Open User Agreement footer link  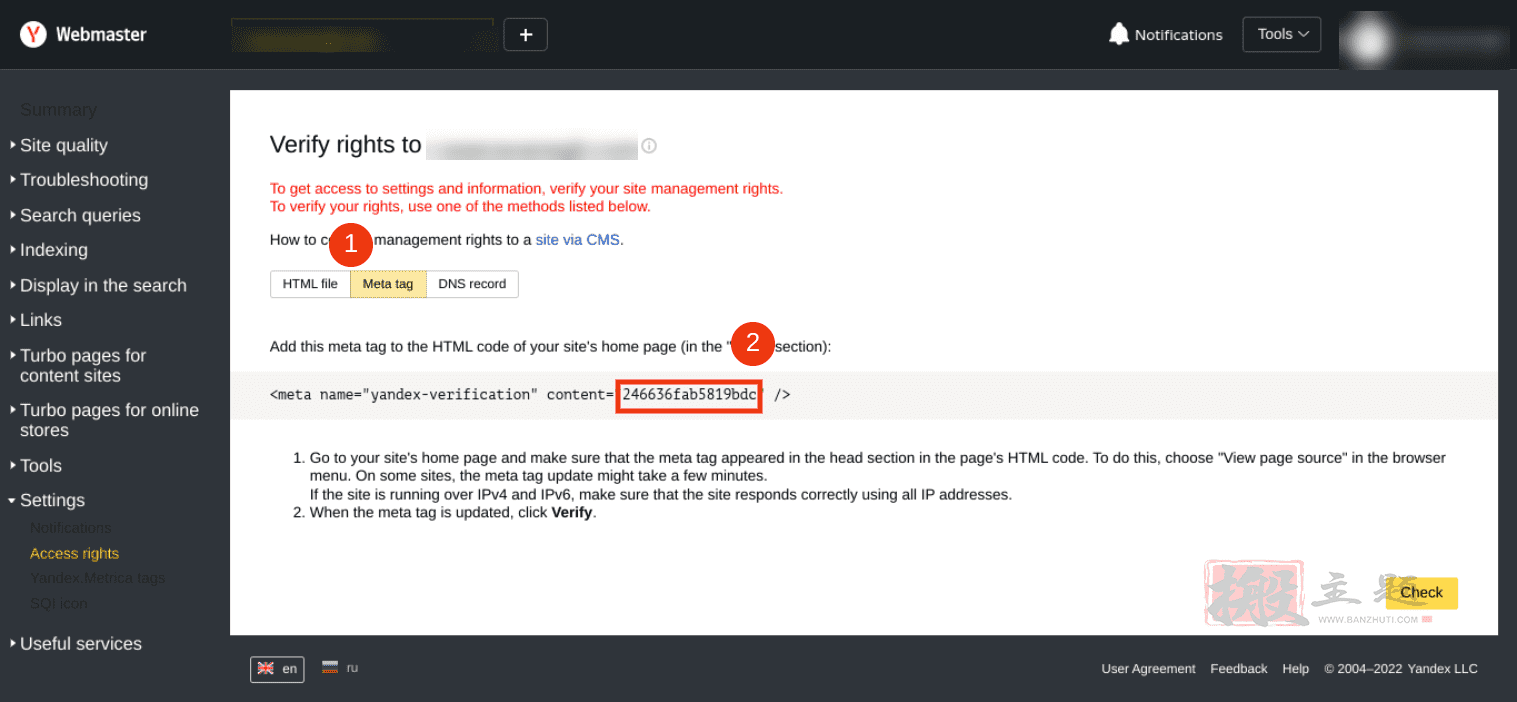[1148, 669]
